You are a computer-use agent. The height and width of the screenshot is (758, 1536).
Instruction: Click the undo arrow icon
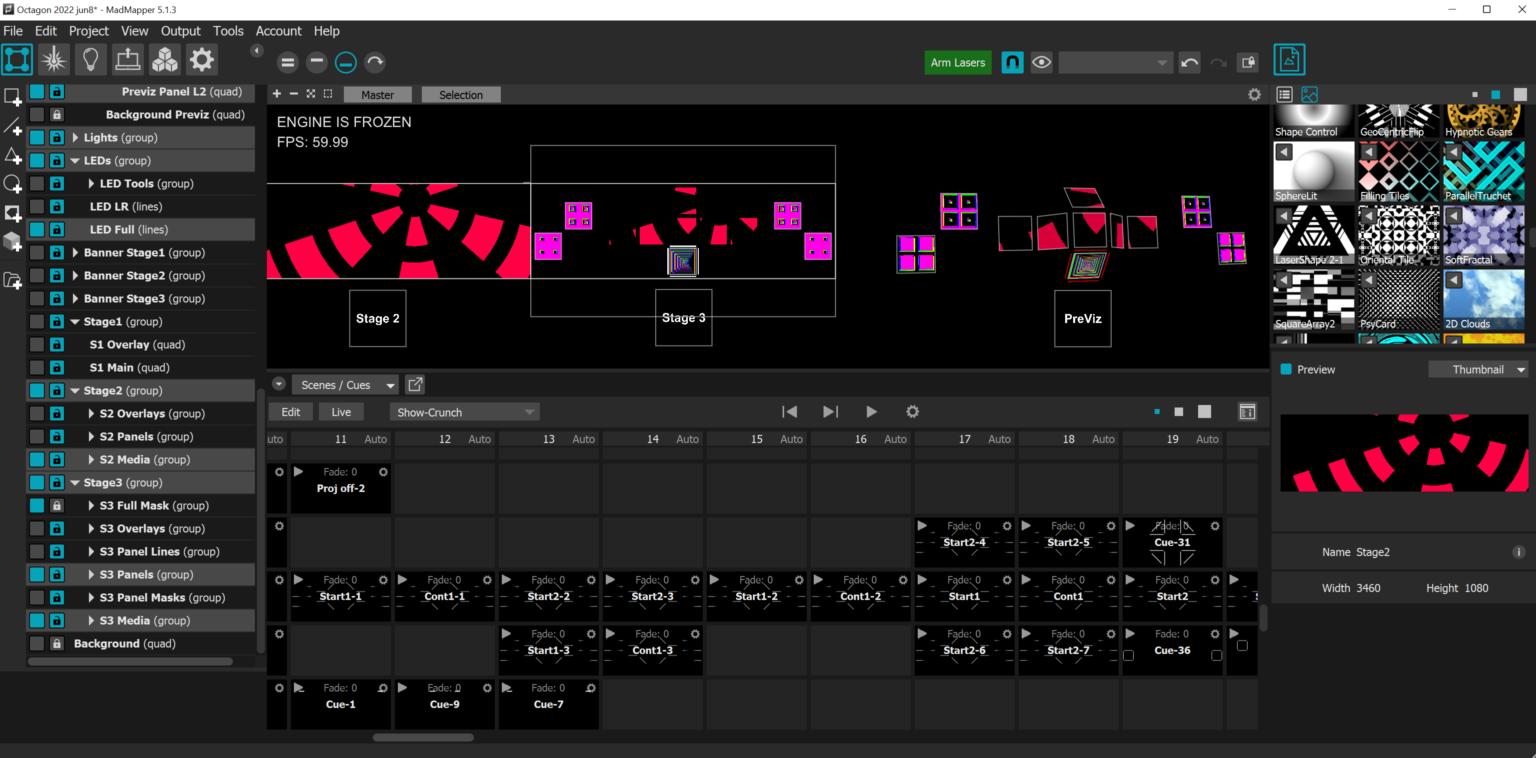1189,62
